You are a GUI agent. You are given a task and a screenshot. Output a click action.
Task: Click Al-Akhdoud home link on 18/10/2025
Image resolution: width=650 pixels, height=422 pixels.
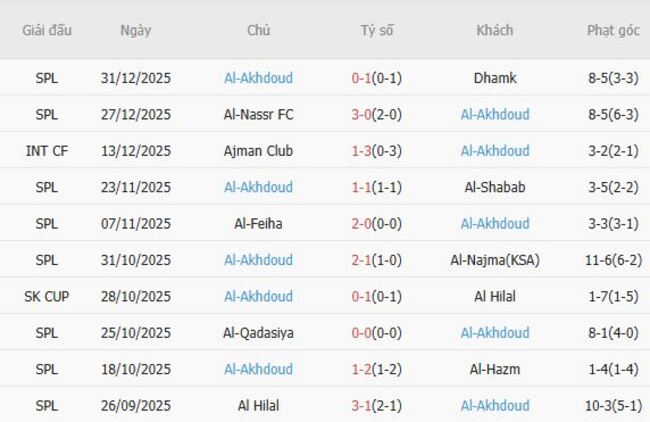pos(258,370)
